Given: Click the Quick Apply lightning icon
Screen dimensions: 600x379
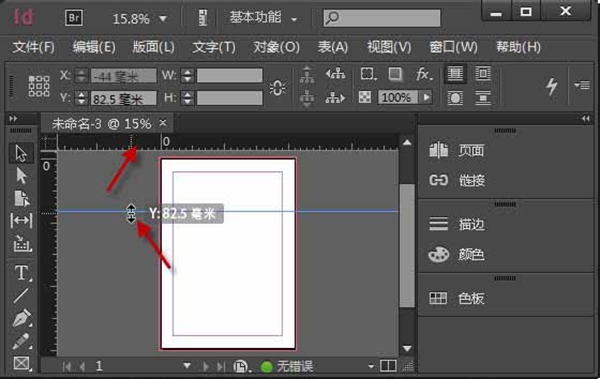Looking at the screenshot, I should pyautogui.click(x=551, y=86).
